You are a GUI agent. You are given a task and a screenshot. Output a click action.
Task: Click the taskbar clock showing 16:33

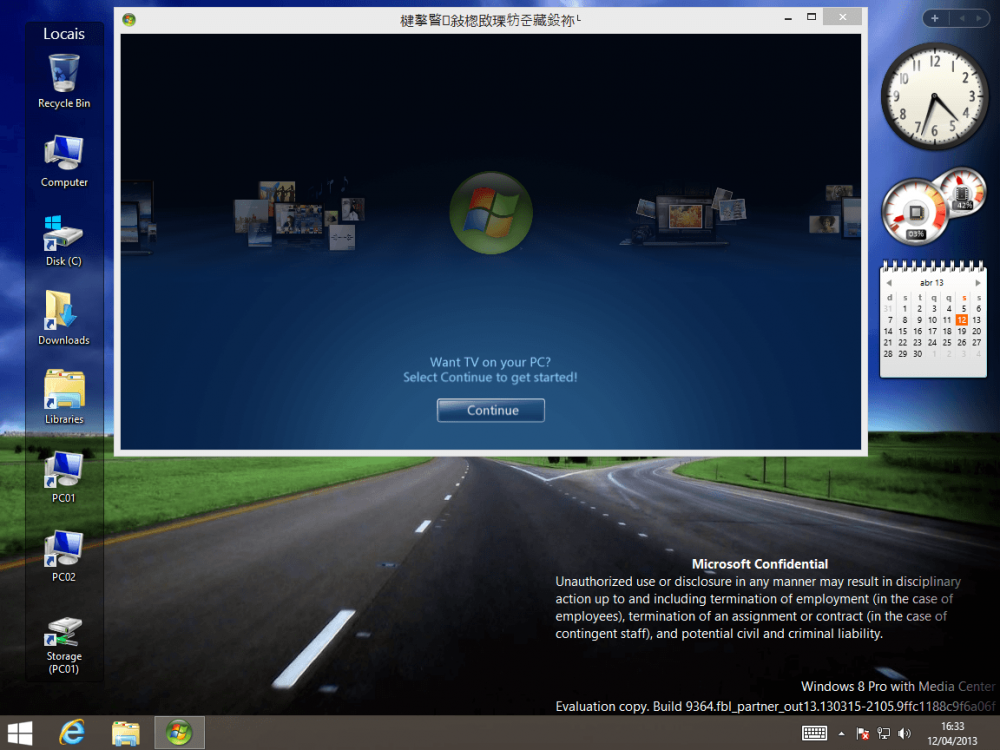coord(952,733)
